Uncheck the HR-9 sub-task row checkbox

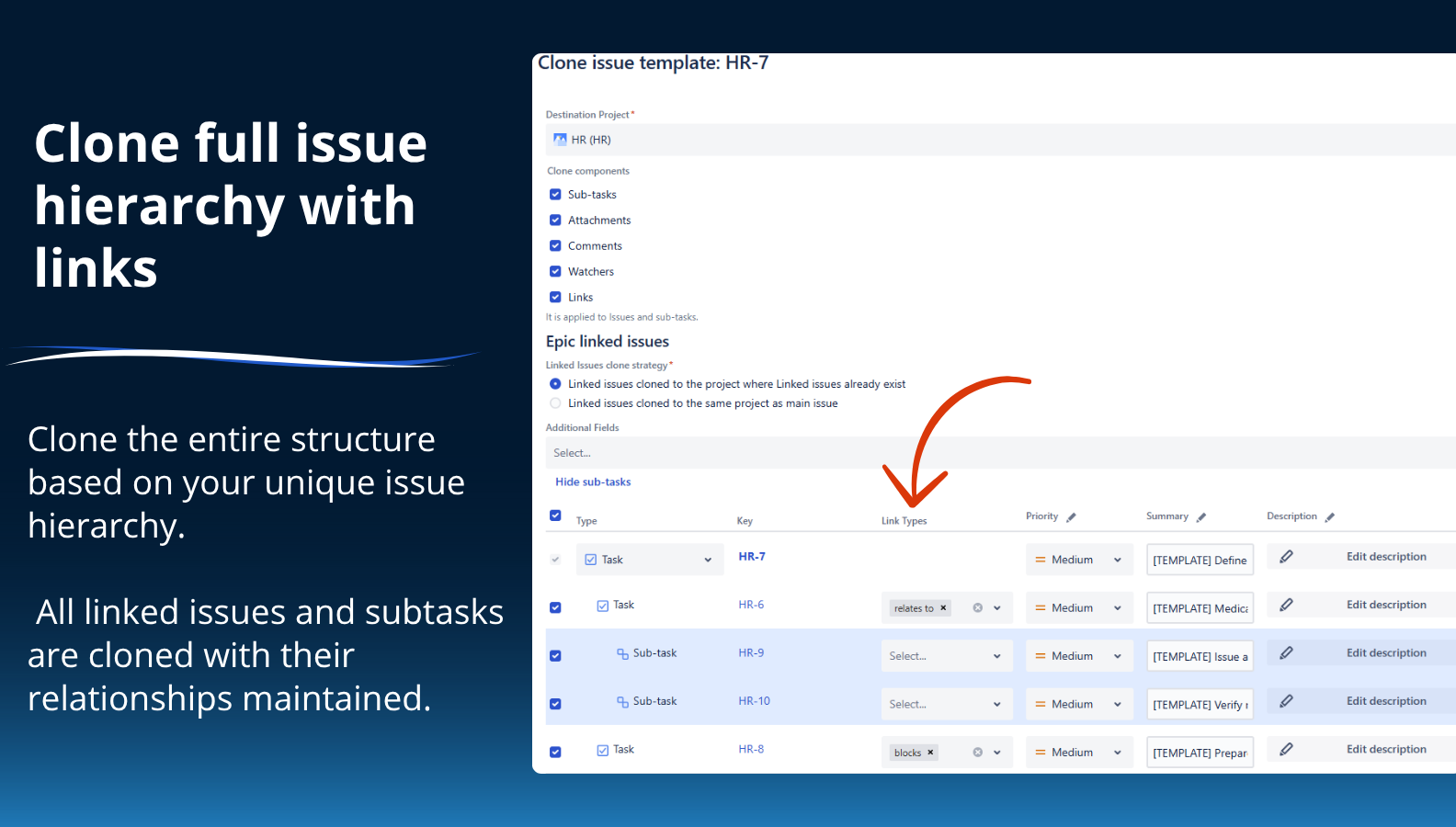pyautogui.click(x=555, y=656)
